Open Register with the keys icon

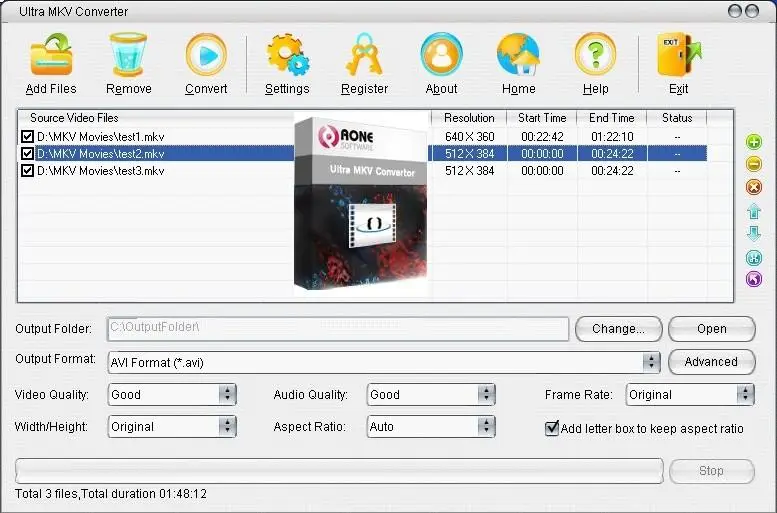click(x=364, y=55)
